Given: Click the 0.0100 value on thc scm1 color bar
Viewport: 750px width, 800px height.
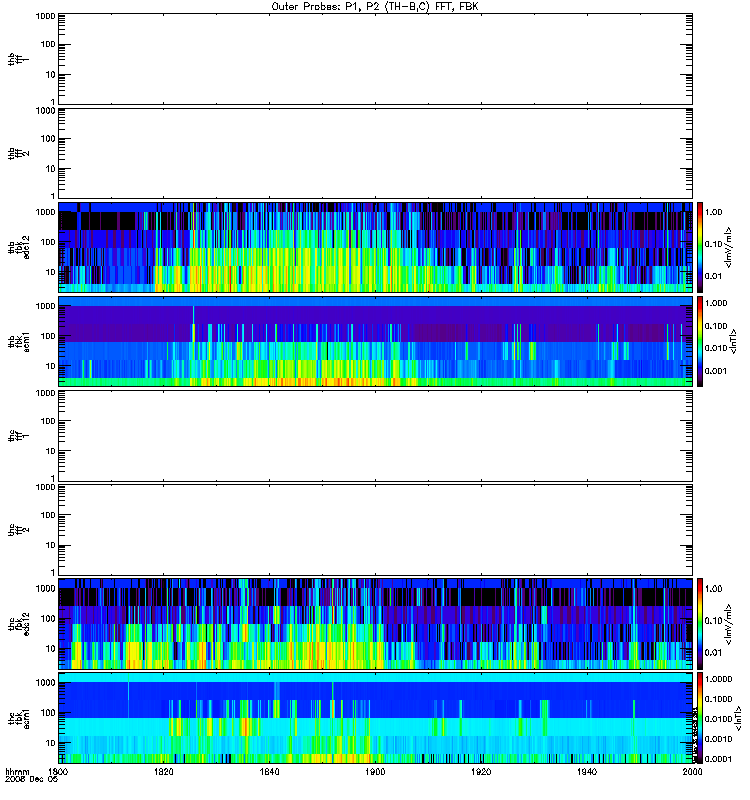Looking at the screenshot, I should [x=718, y=719].
